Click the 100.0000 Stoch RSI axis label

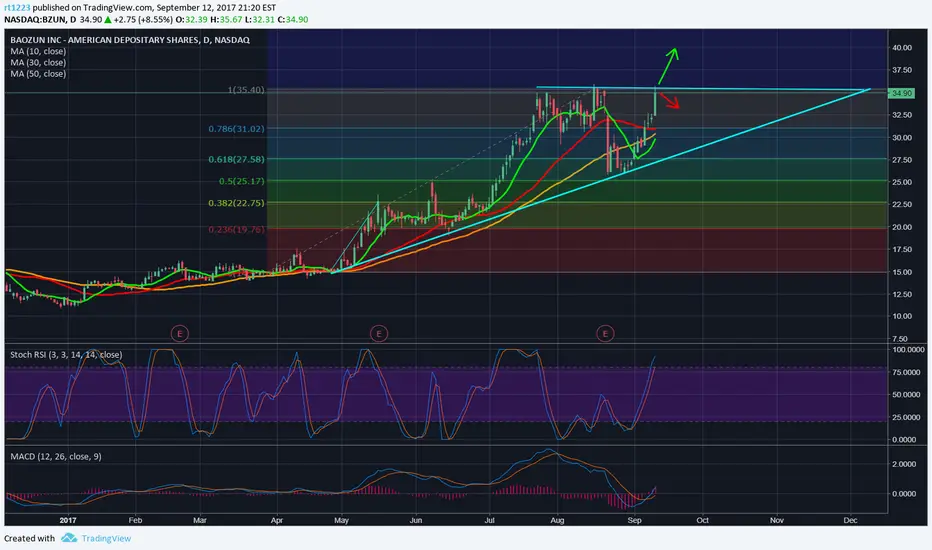[x=908, y=350]
